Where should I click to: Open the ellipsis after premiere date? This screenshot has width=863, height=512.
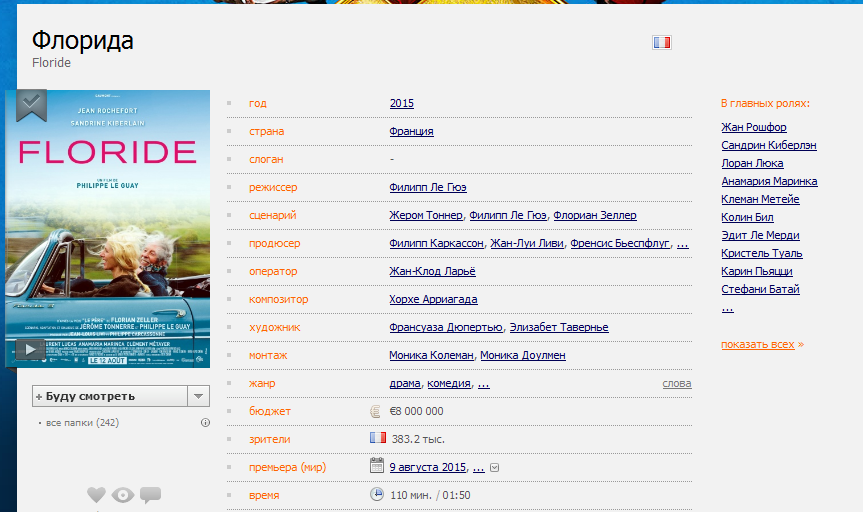coord(479,468)
